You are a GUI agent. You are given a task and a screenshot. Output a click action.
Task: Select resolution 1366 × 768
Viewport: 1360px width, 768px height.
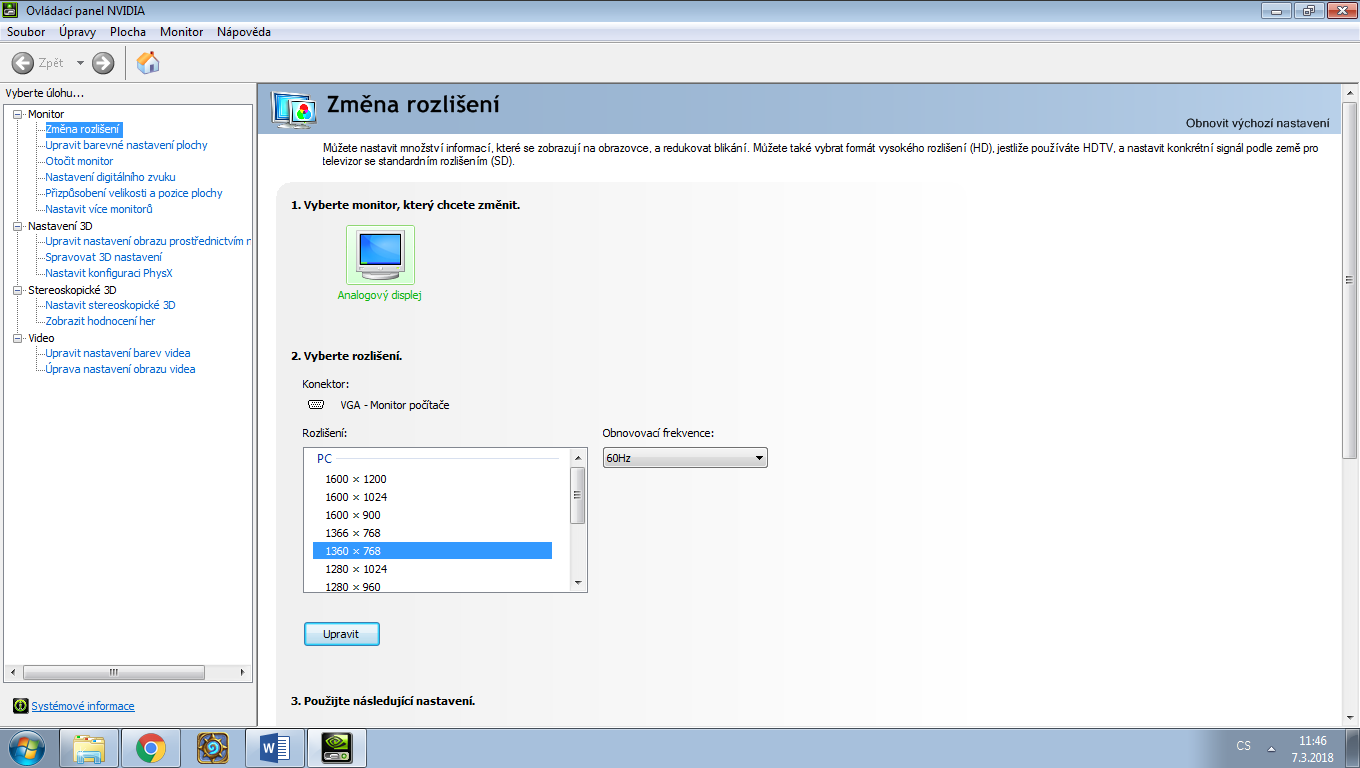point(432,533)
